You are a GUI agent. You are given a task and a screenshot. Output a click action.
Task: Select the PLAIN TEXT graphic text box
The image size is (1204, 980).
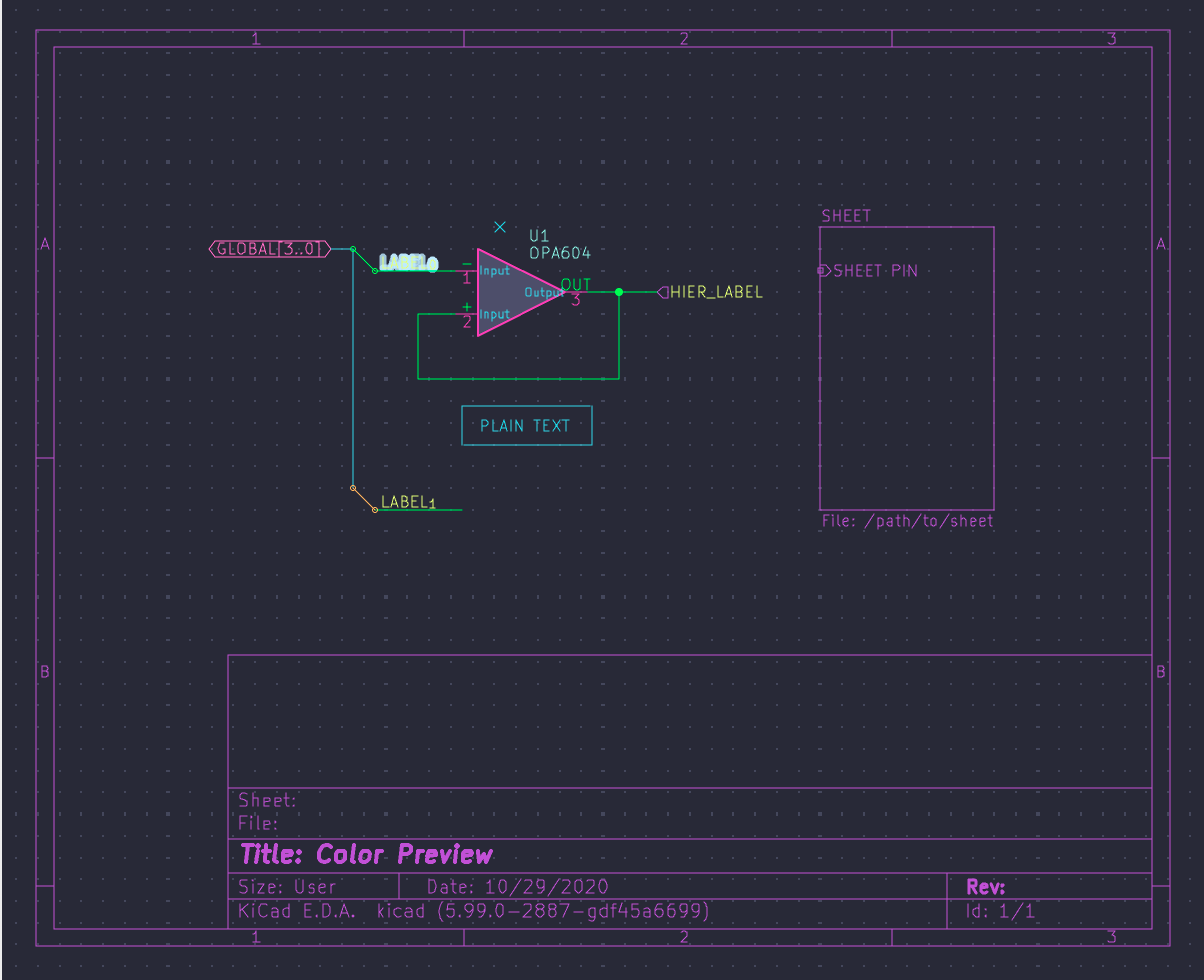click(527, 425)
